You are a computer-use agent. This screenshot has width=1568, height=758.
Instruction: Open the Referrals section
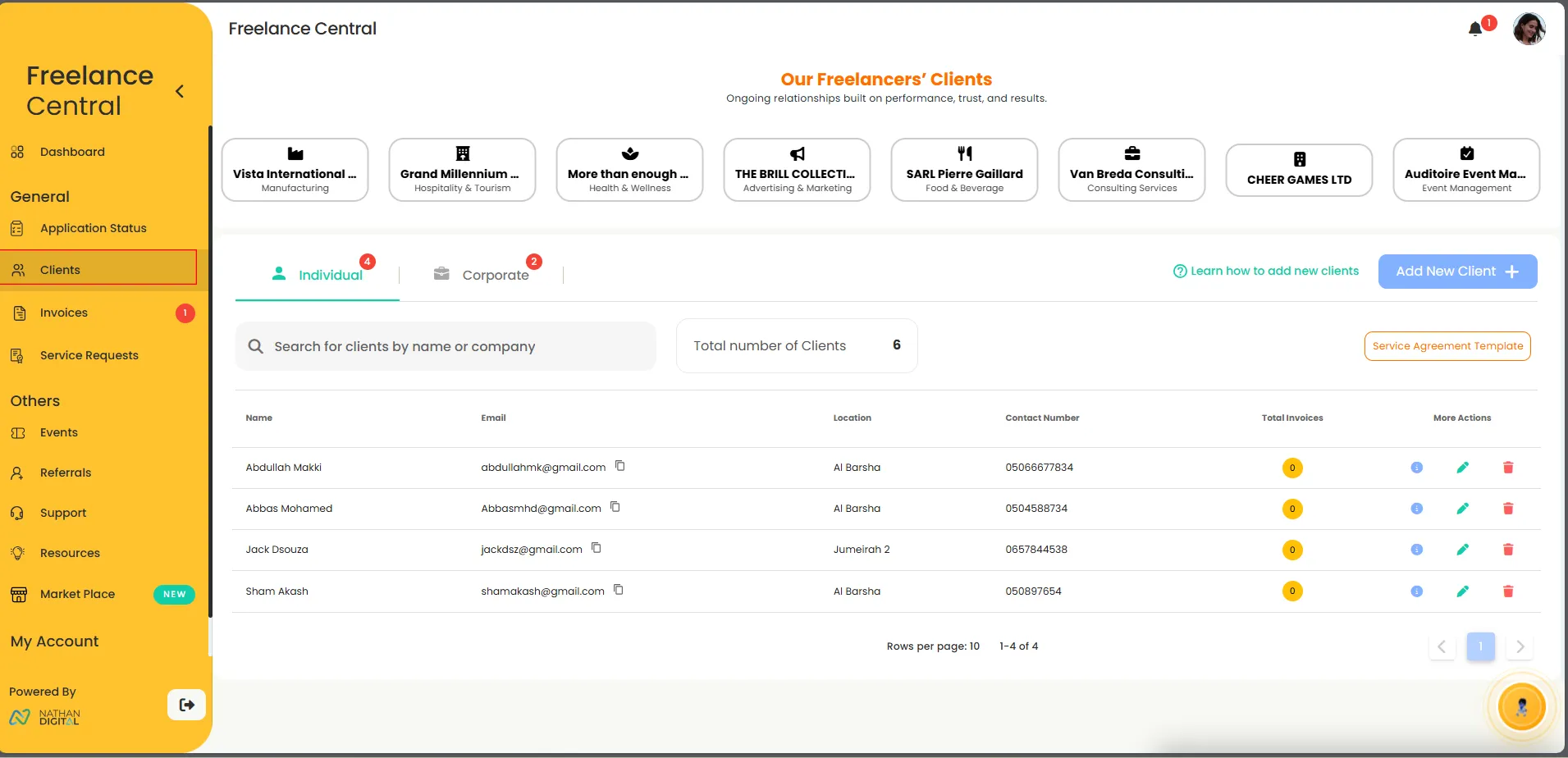tap(66, 473)
